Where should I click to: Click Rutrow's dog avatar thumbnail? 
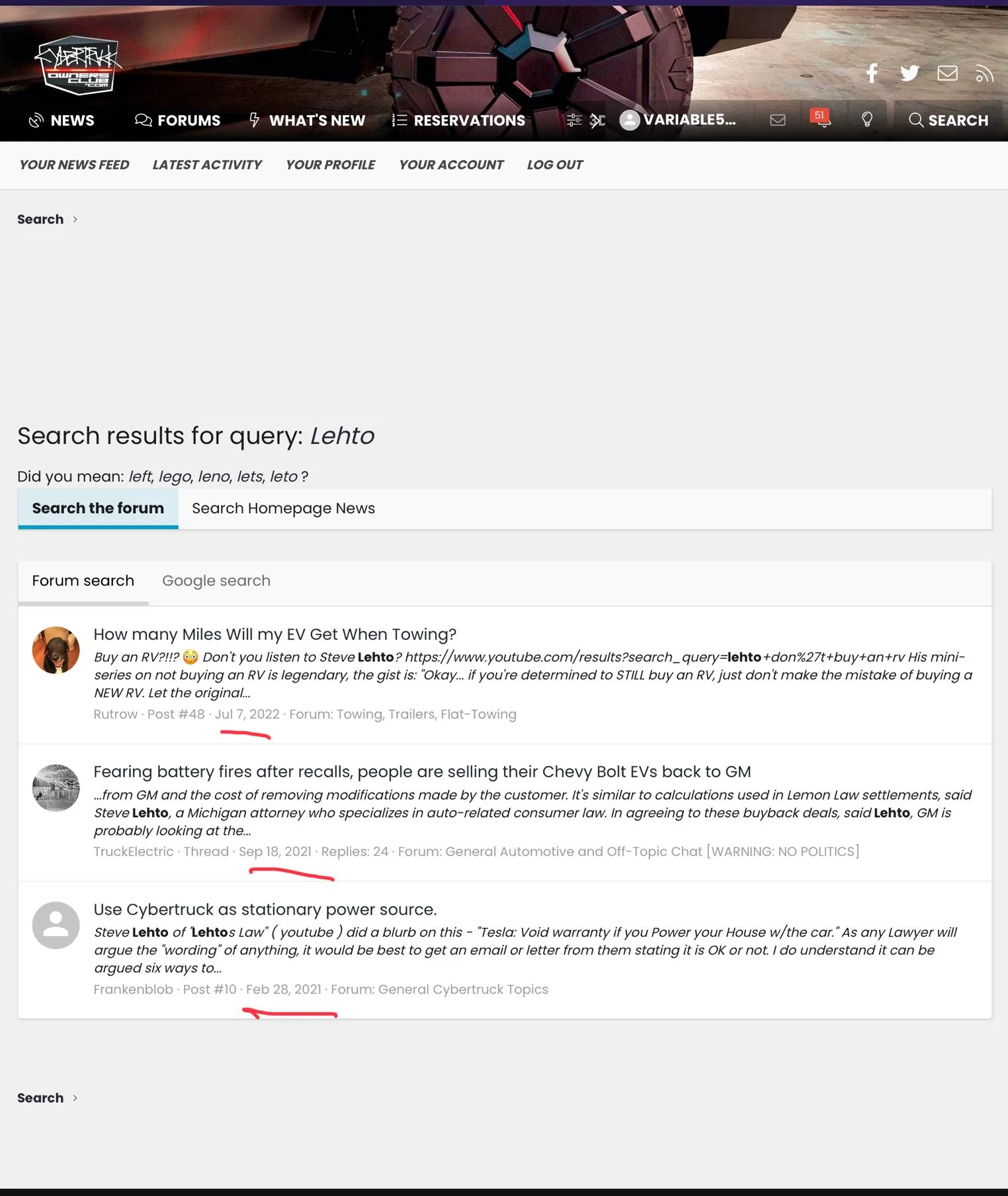pyautogui.click(x=56, y=650)
